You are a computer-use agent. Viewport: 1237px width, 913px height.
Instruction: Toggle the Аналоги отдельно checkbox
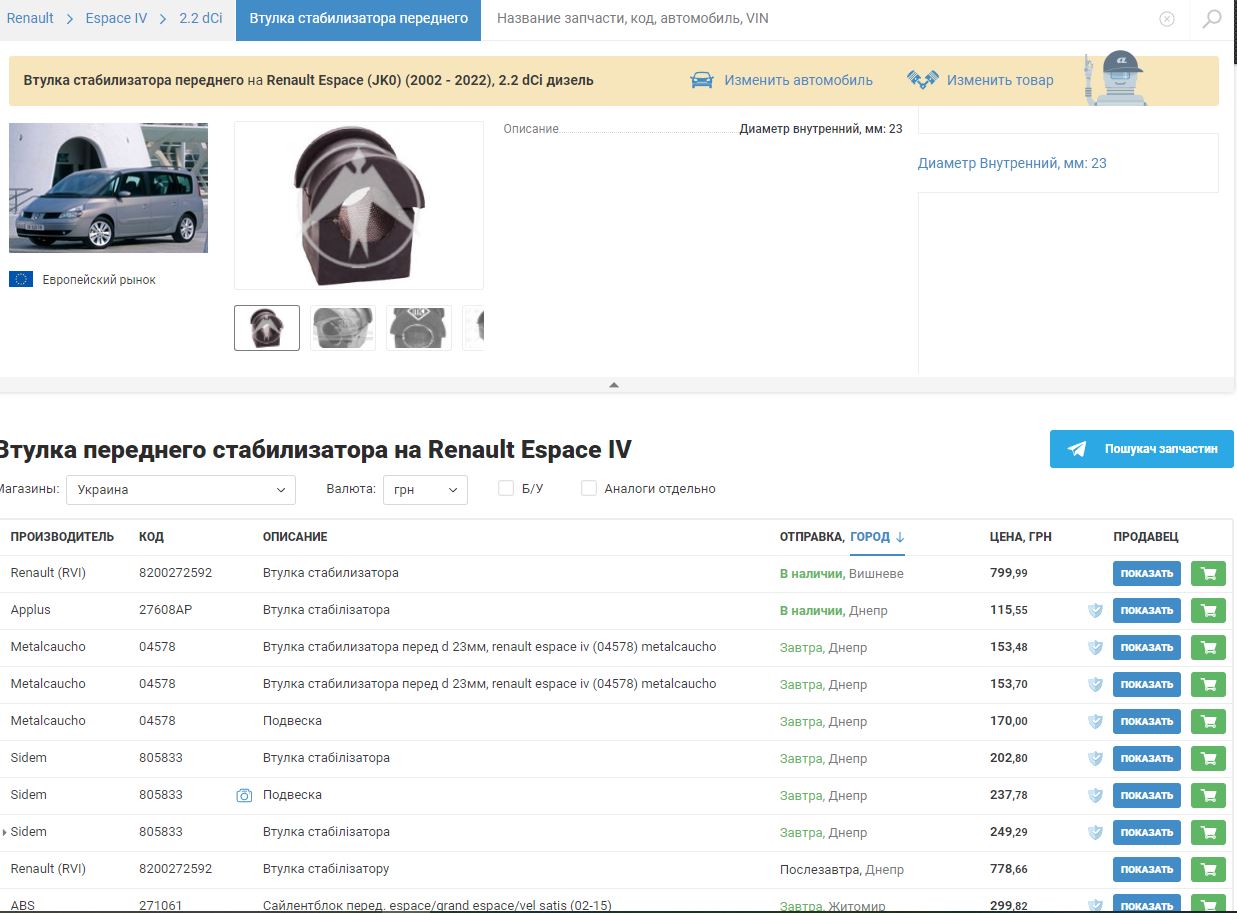point(589,489)
